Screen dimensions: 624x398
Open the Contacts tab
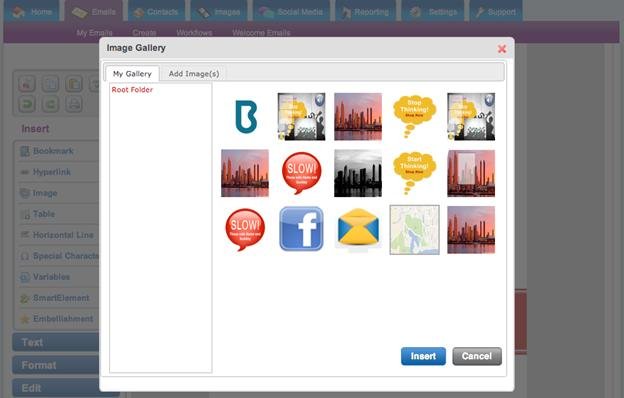point(156,12)
